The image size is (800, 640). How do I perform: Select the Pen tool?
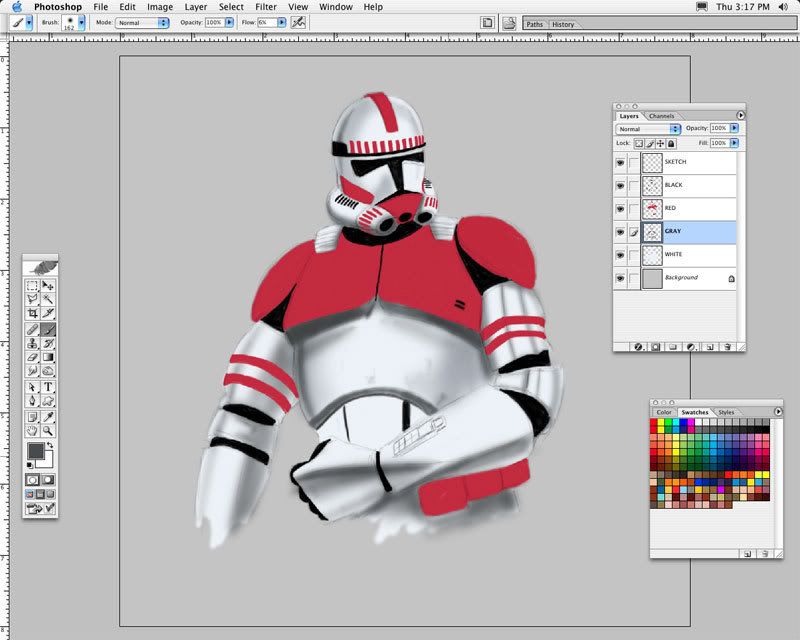[33, 401]
